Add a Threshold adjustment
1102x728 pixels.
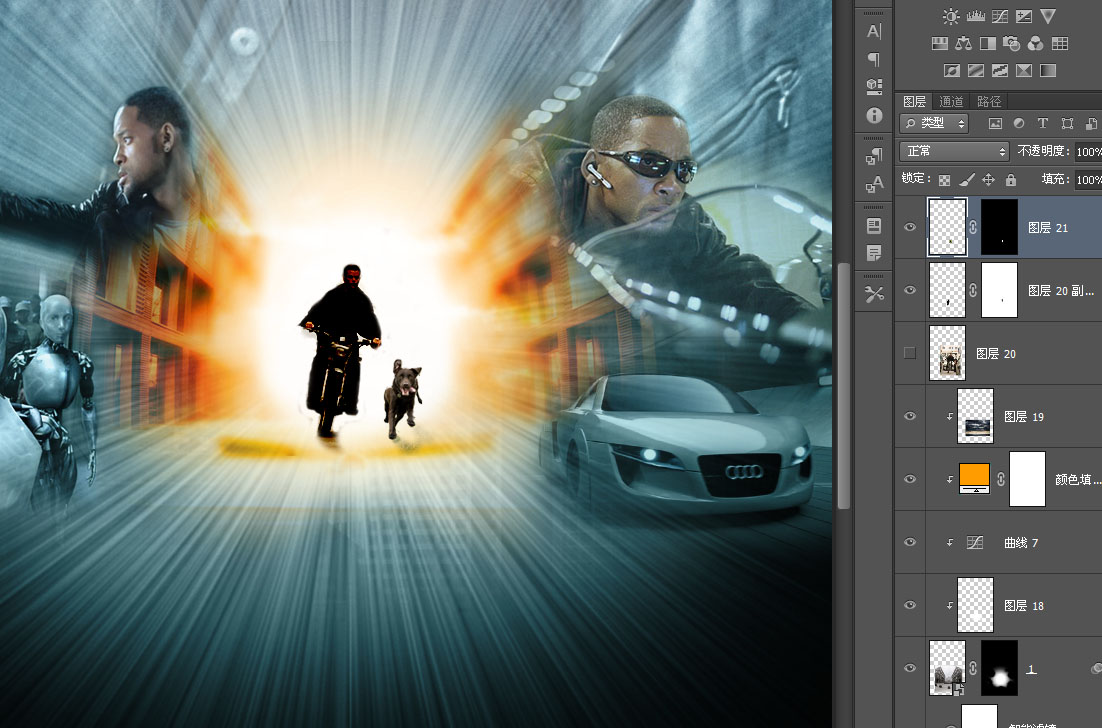click(999, 70)
